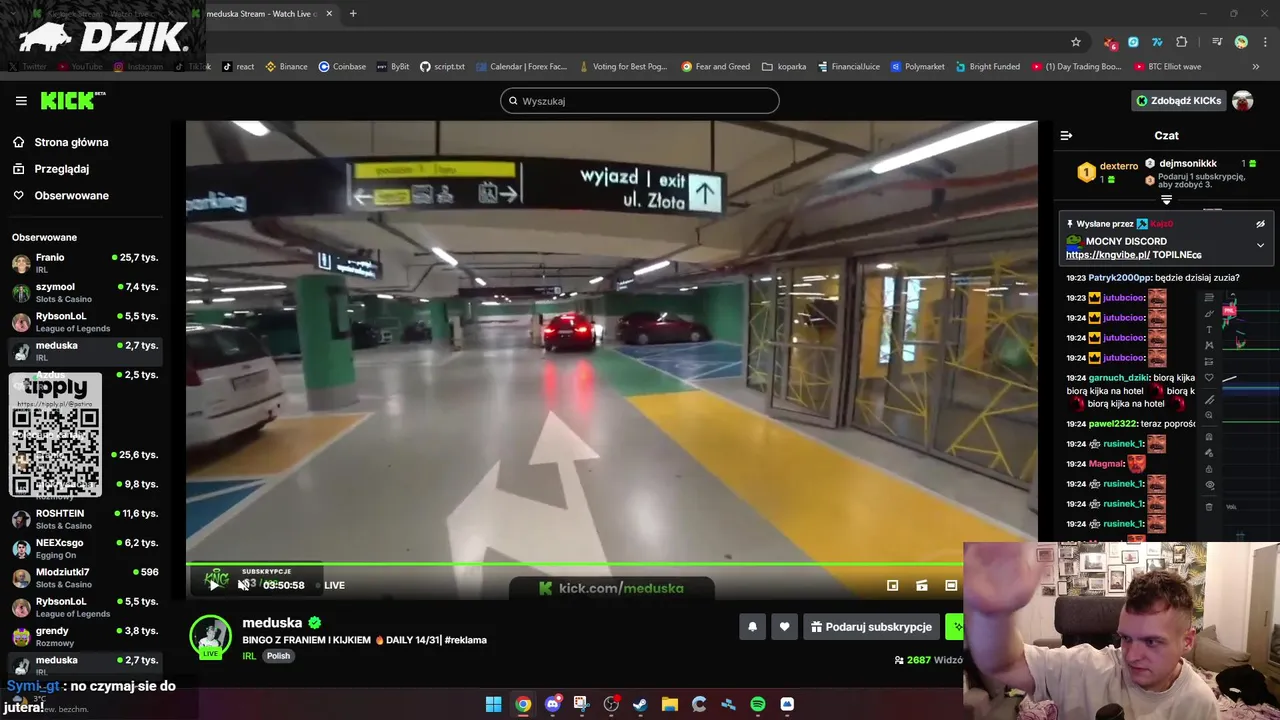
Task: Click Podaruj subskrypcje button
Action: 871,627
